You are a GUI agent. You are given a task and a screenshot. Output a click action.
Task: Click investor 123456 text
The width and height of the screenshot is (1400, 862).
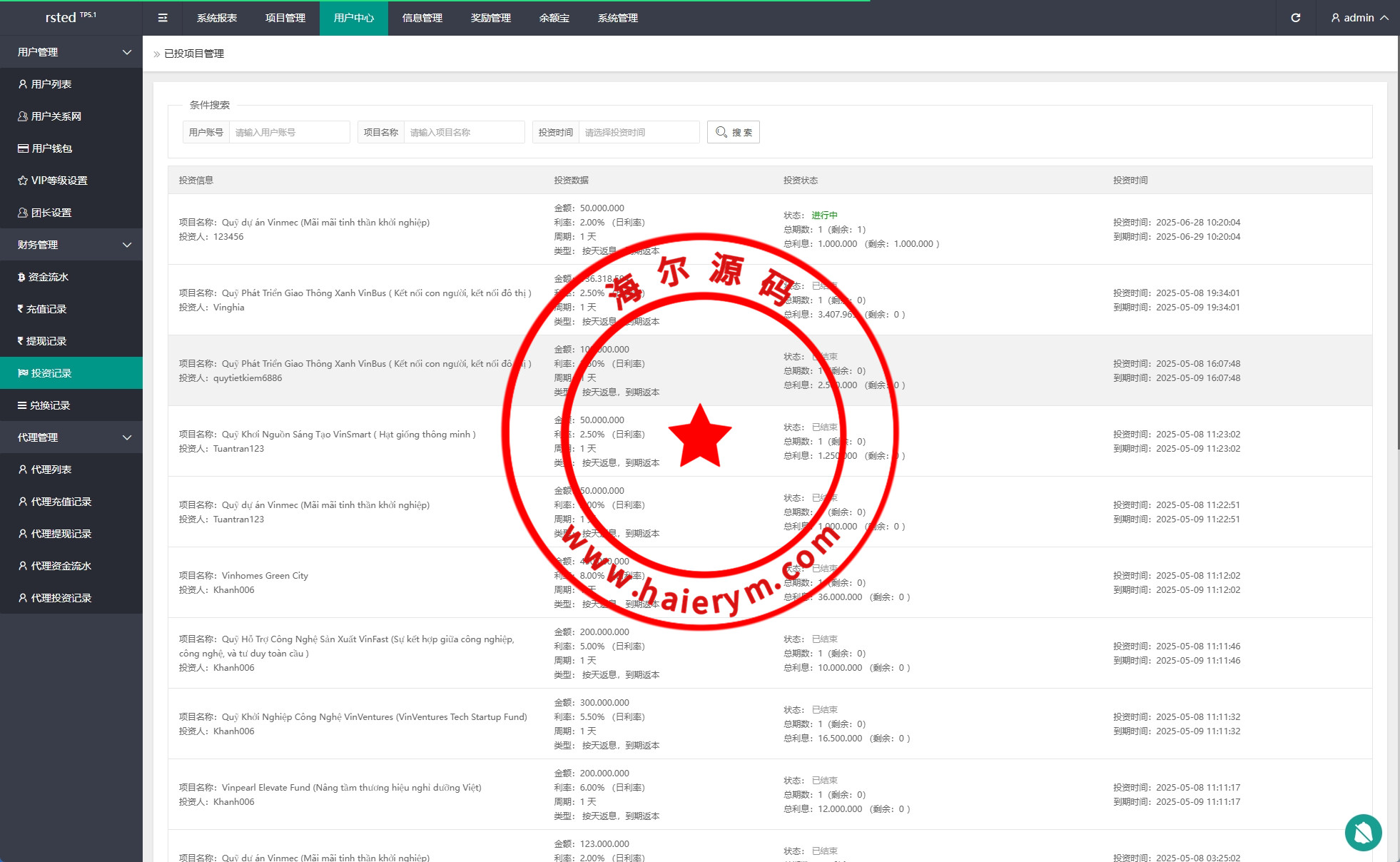pyautogui.click(x=228, y=237)
